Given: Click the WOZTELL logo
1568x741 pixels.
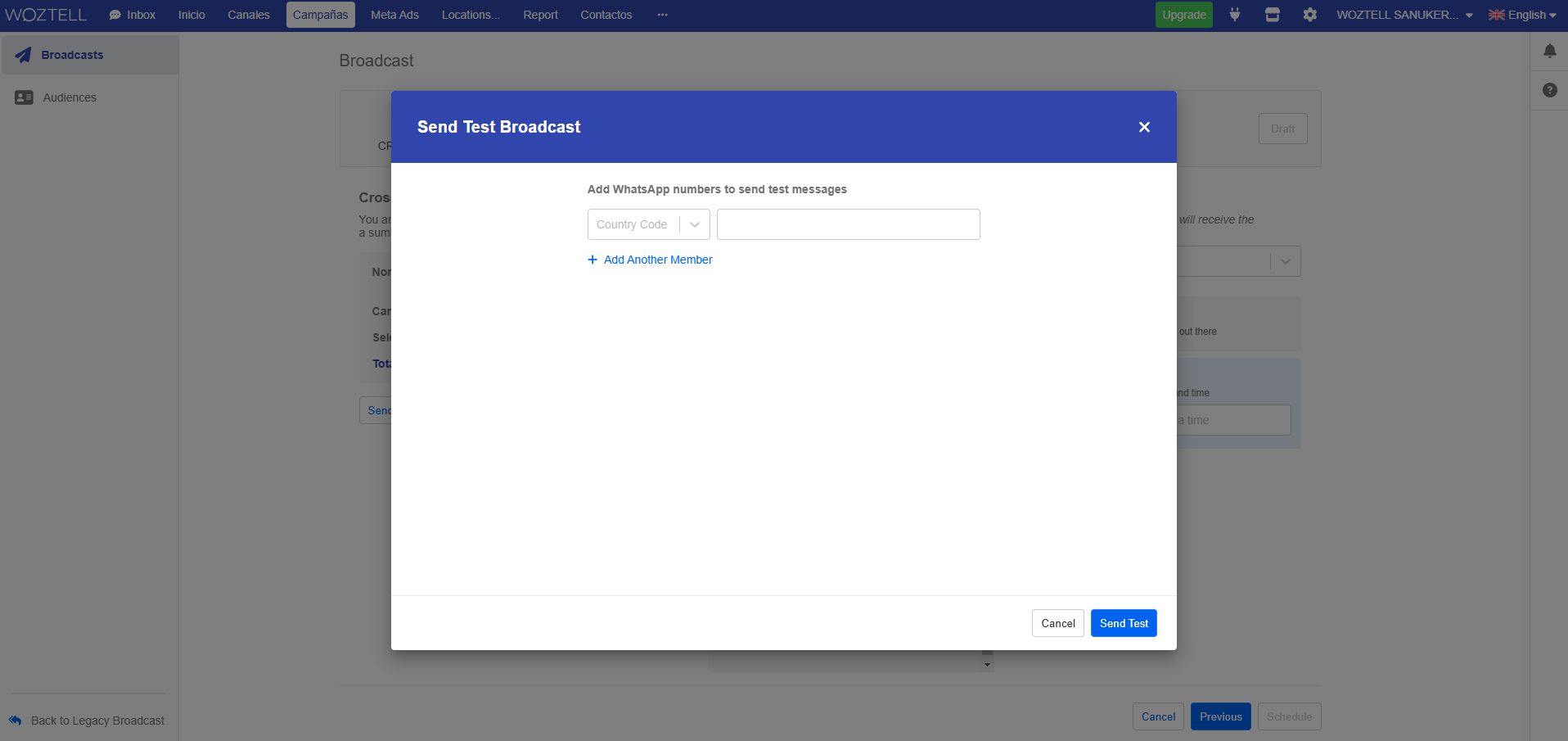Looking at the screenshot, I should pos(46,15).
